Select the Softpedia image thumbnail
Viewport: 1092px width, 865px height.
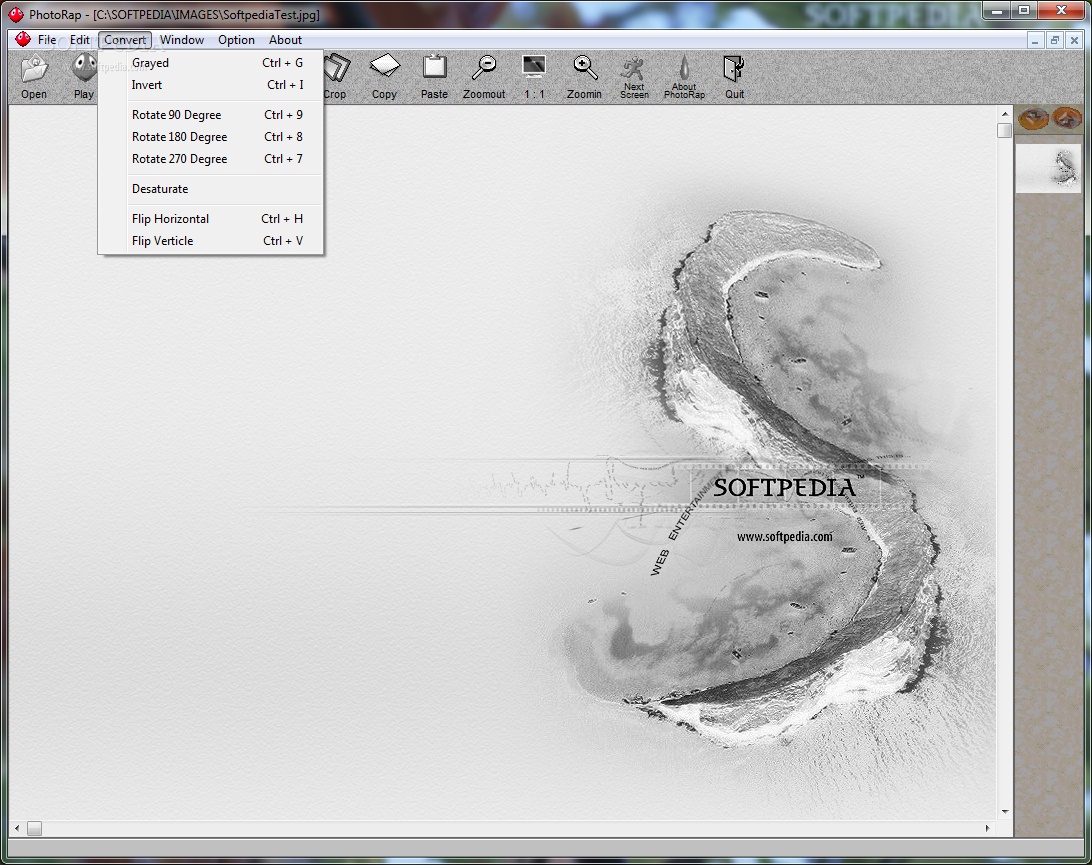click(1048, 168)
